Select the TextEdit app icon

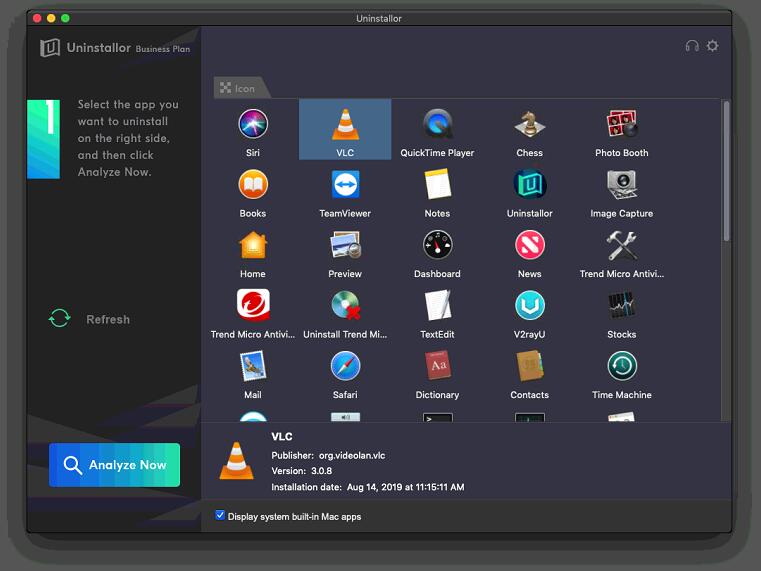pos(437,305)
